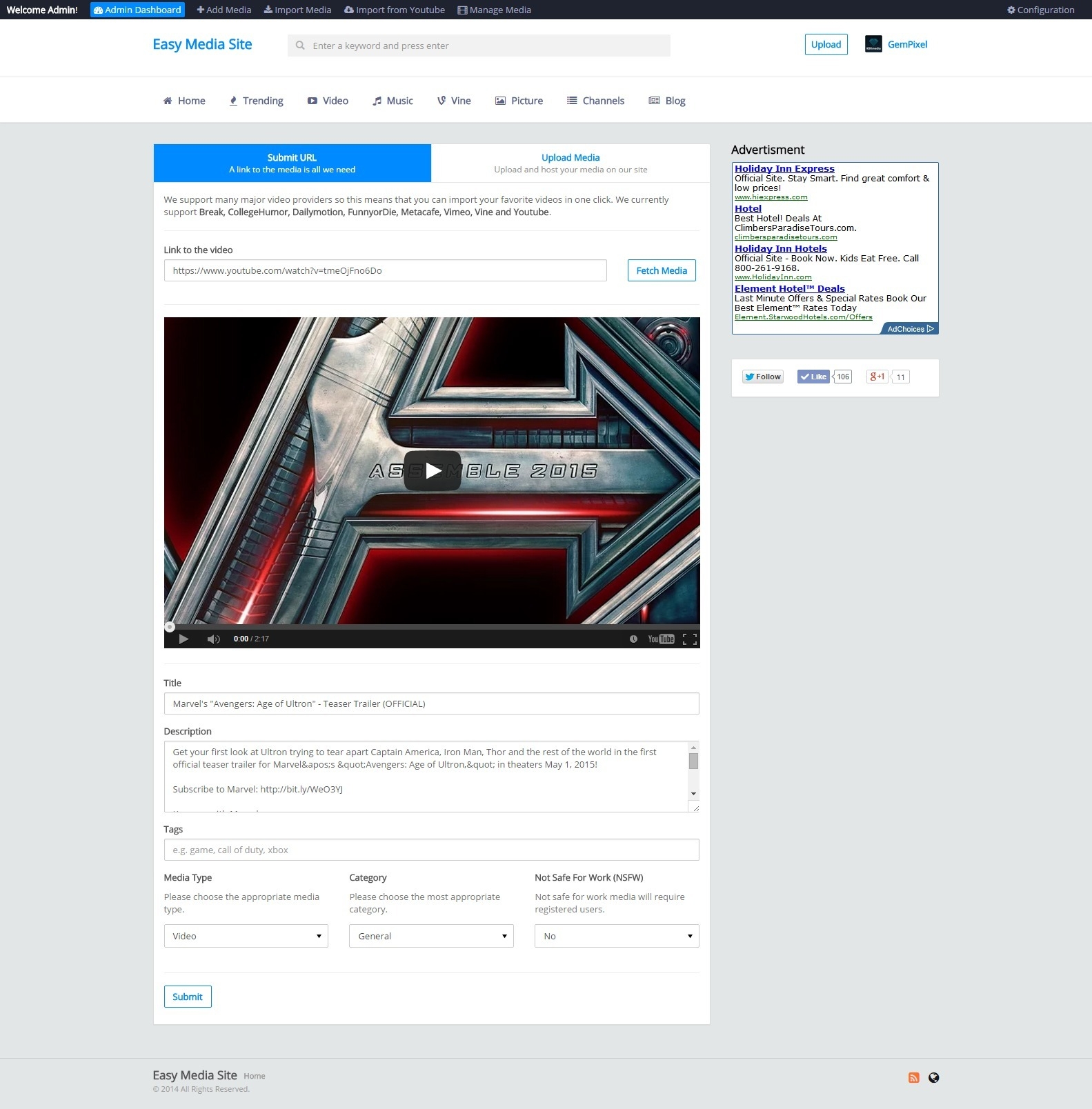Open the Media Type dropdown
Viewport: 1092px width, 1109px height.
pos(246,936)
